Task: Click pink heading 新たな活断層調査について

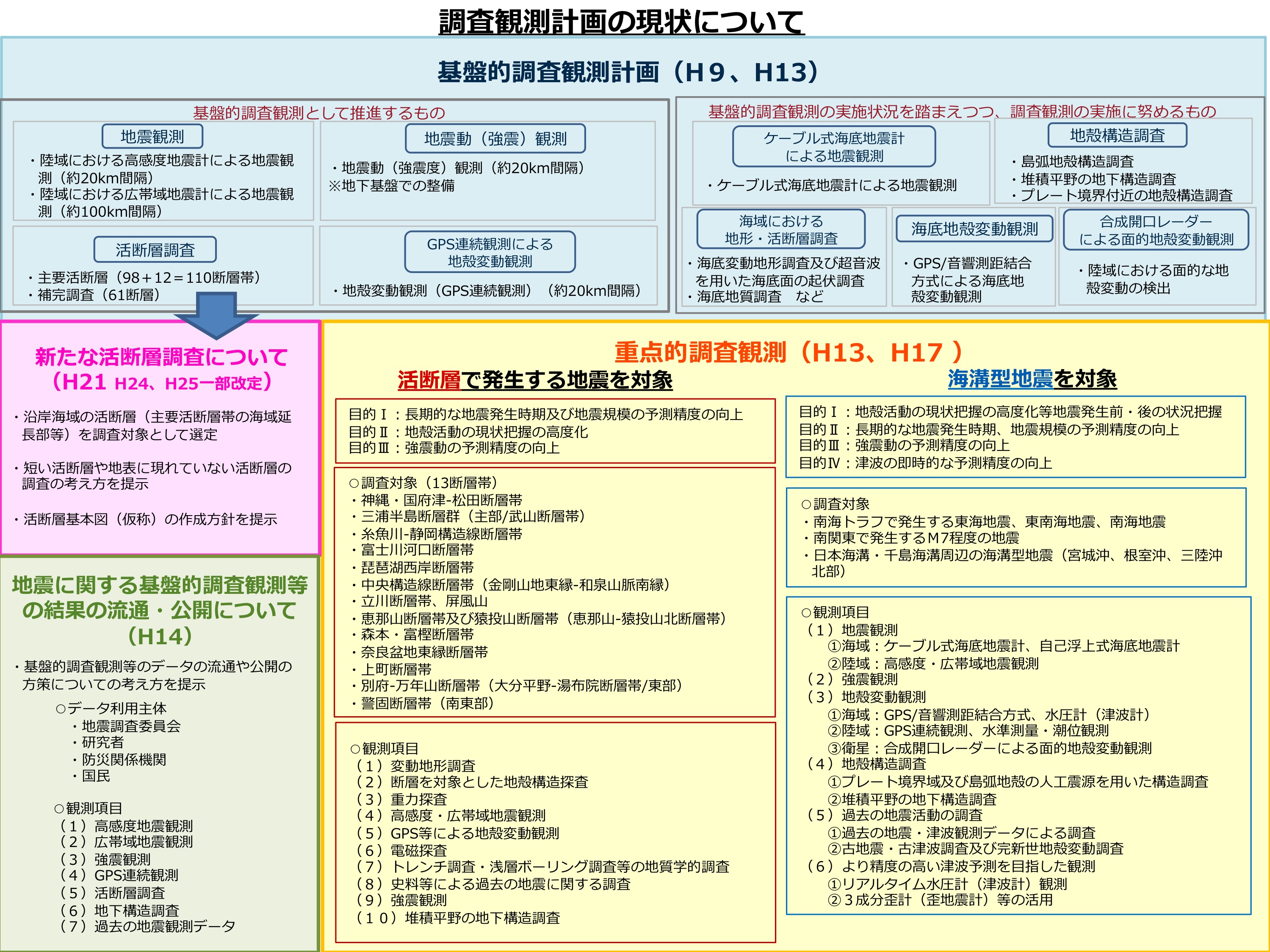Action: (x=161, y=357)
